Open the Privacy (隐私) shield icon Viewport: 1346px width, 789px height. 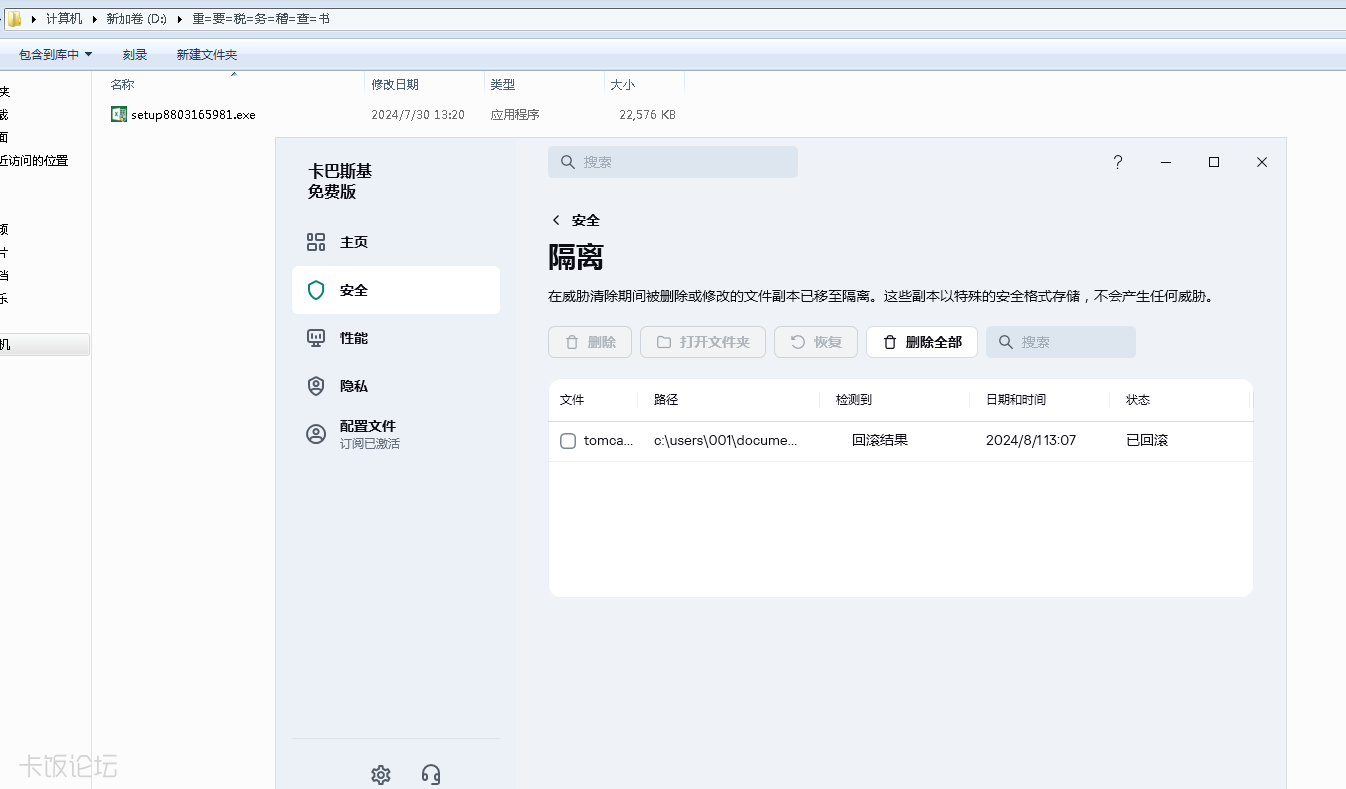pyautogui.click(x=316, y=386)
